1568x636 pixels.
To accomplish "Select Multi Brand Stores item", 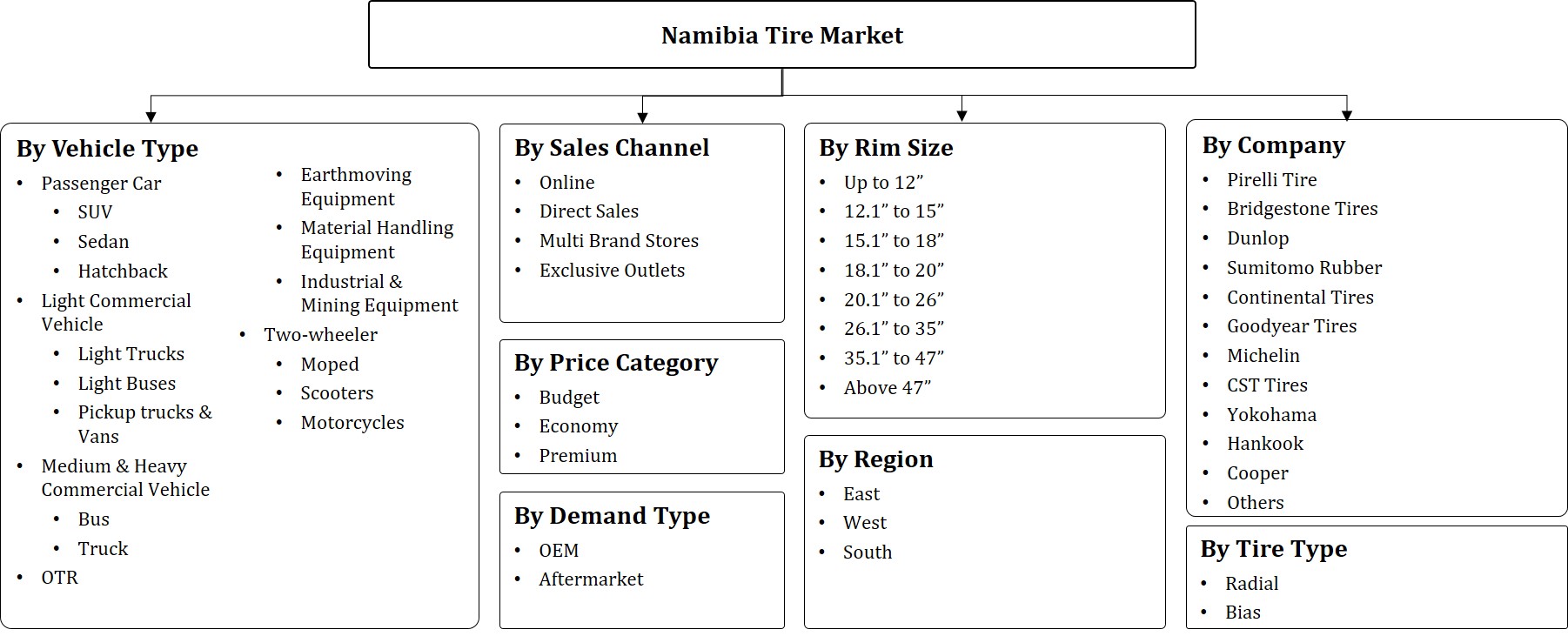I will tap(619, 241).
